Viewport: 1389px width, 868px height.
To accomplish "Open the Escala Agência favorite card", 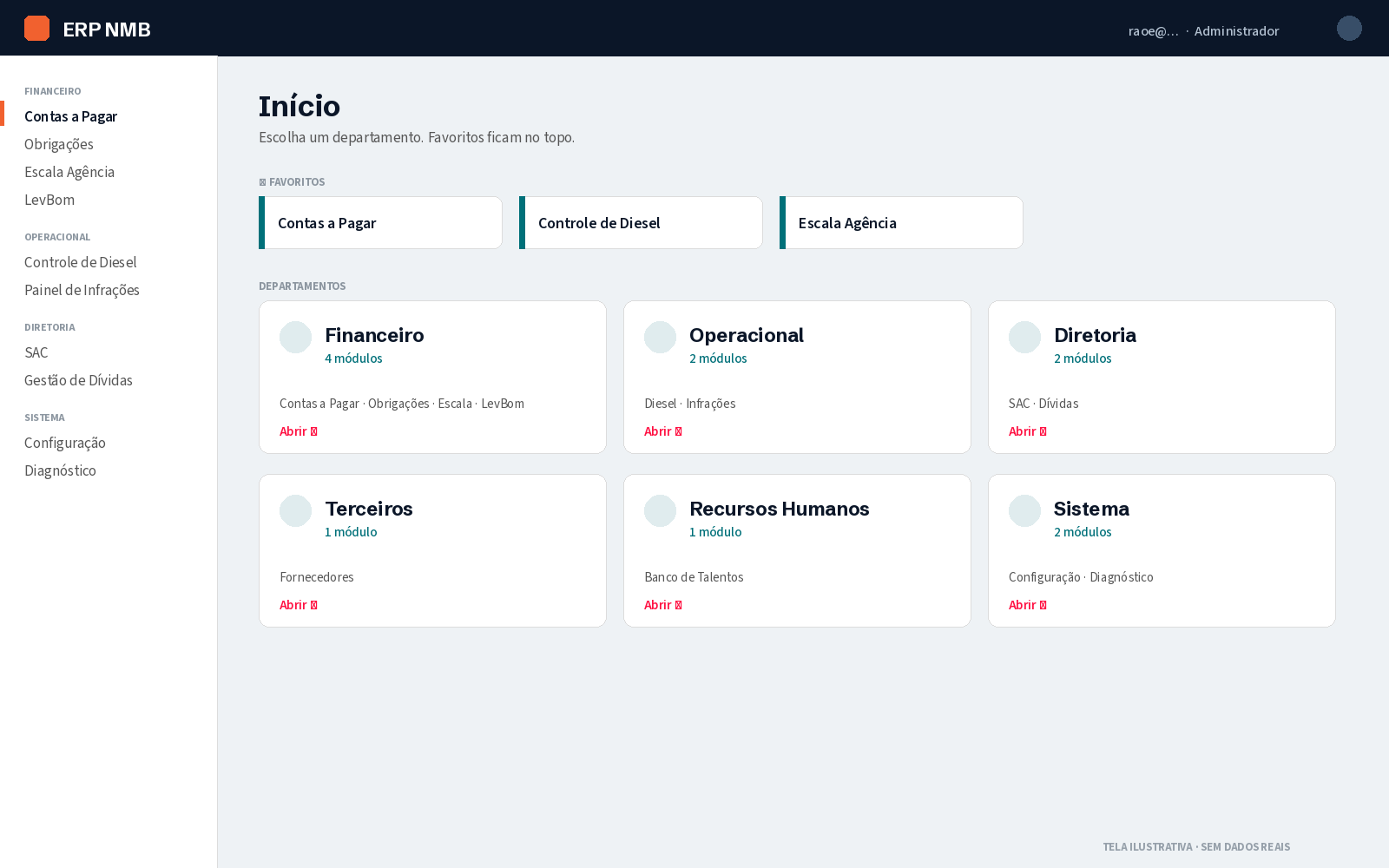I will click(x=901, y=223).
